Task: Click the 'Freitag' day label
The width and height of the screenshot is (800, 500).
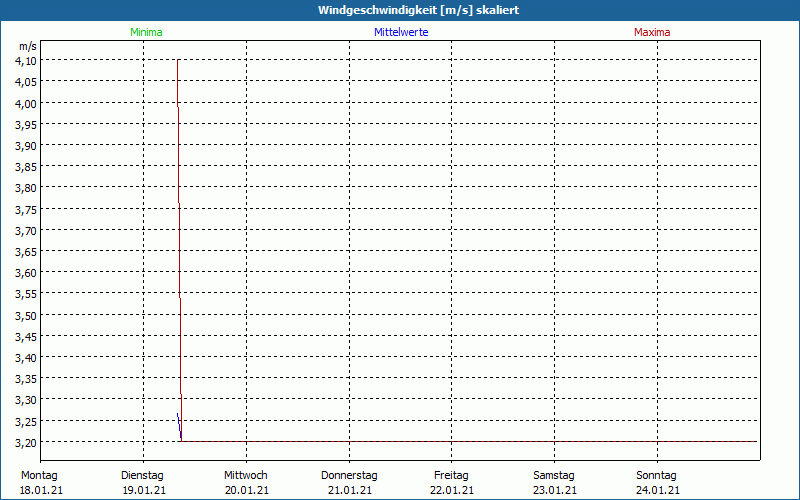Action: pos(451,475)
